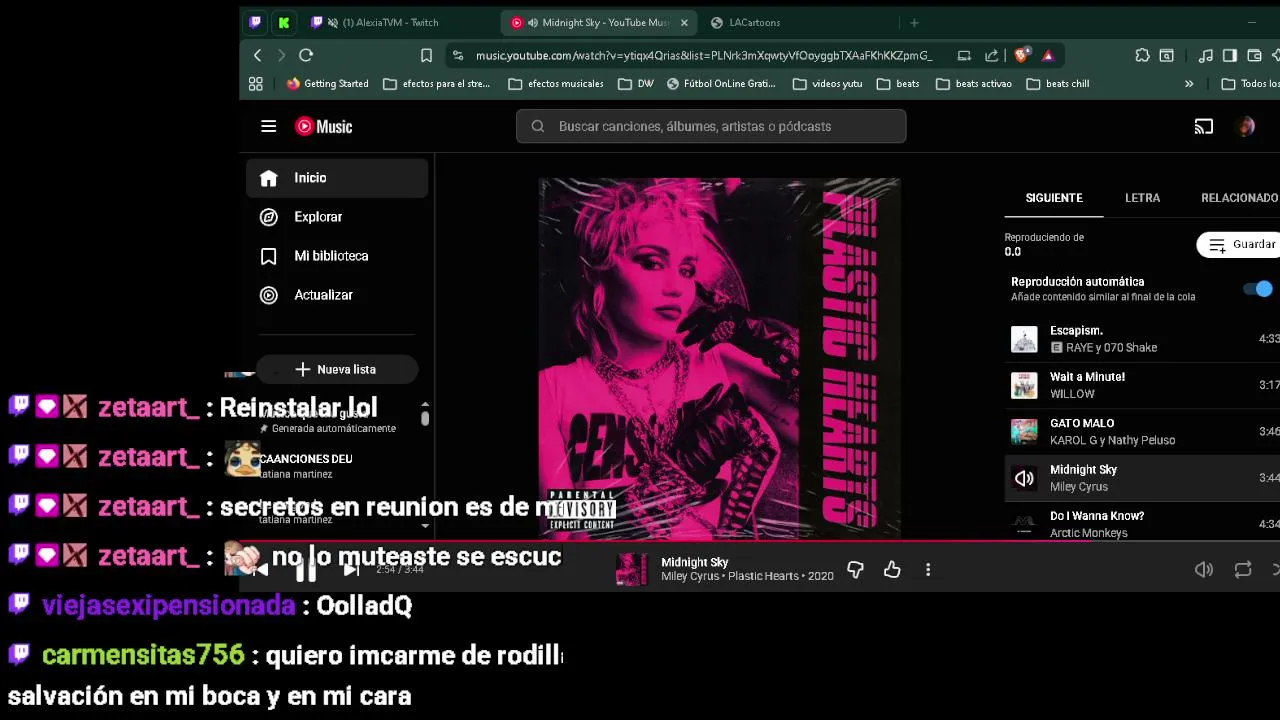Click the Escapism. album thumbnail
This screenshot has height=720, width=1280.
(x=1024, y=339)
